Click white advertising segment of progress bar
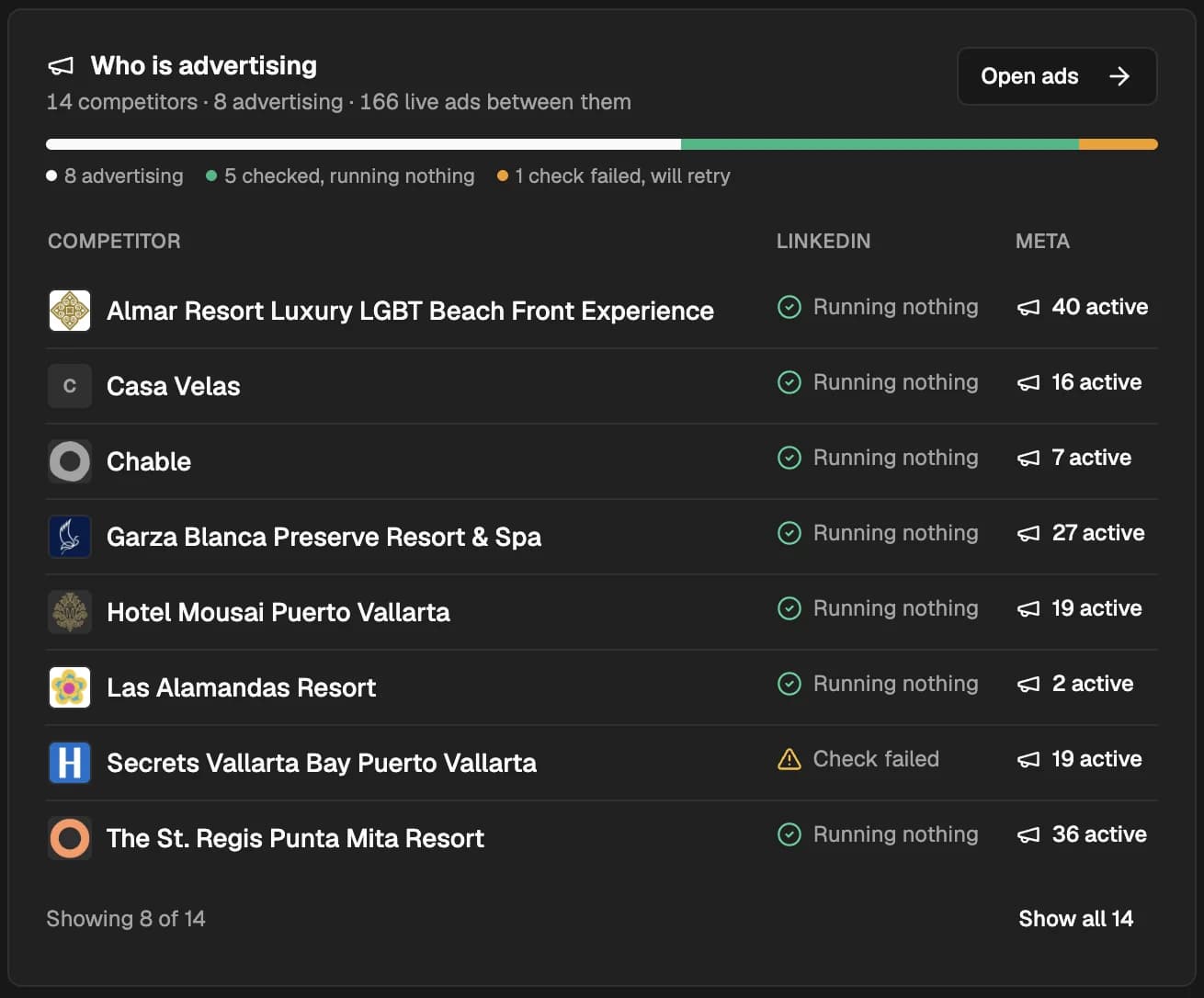 click(x=363, y=144)
